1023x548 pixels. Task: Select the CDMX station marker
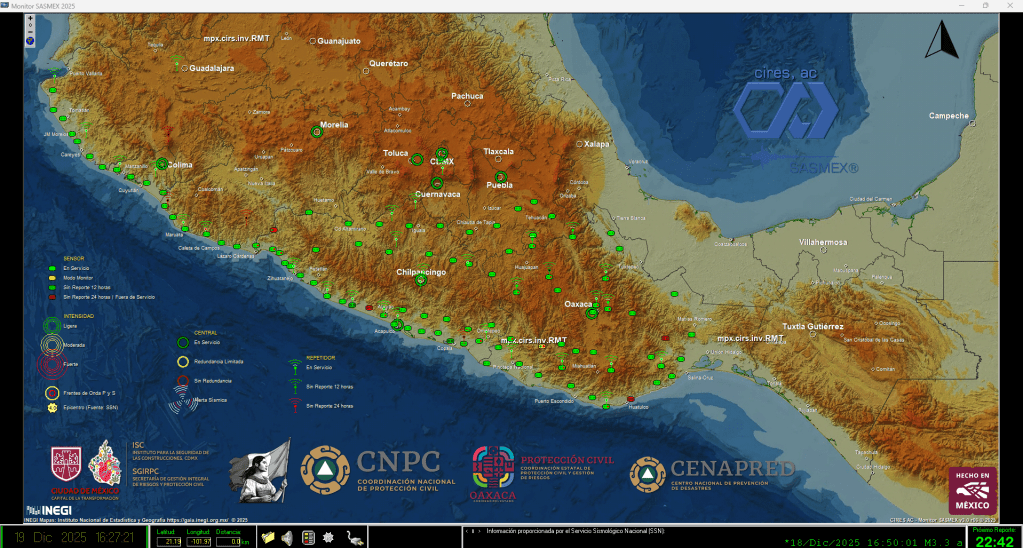441,154
